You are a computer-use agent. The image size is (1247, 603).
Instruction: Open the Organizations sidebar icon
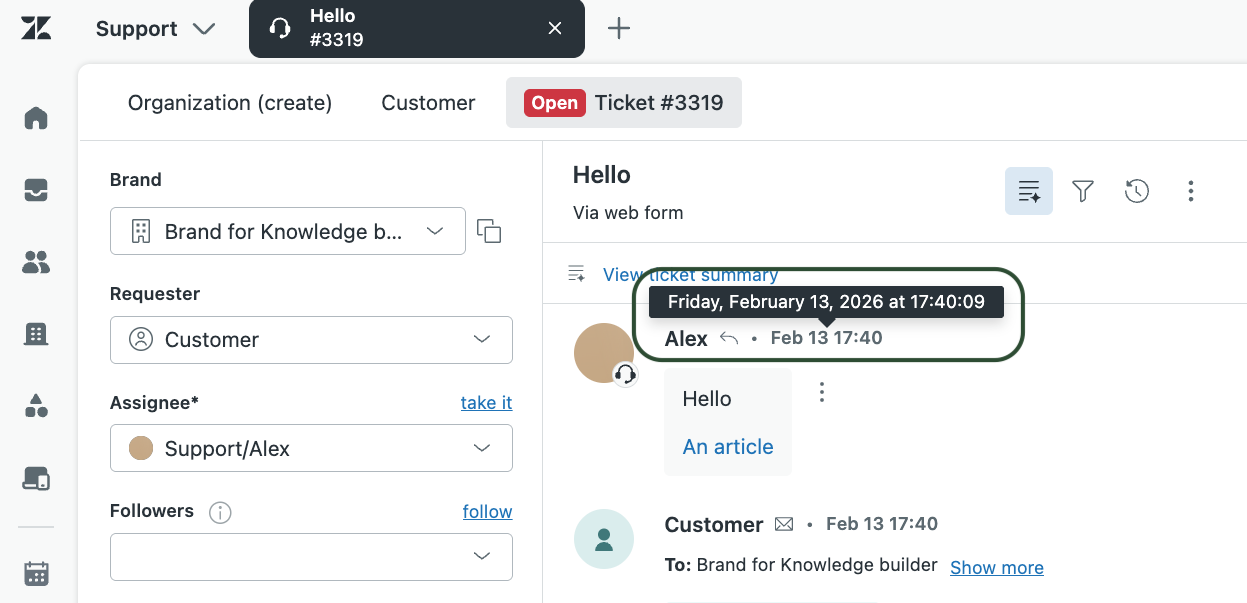tap(35, 334)
